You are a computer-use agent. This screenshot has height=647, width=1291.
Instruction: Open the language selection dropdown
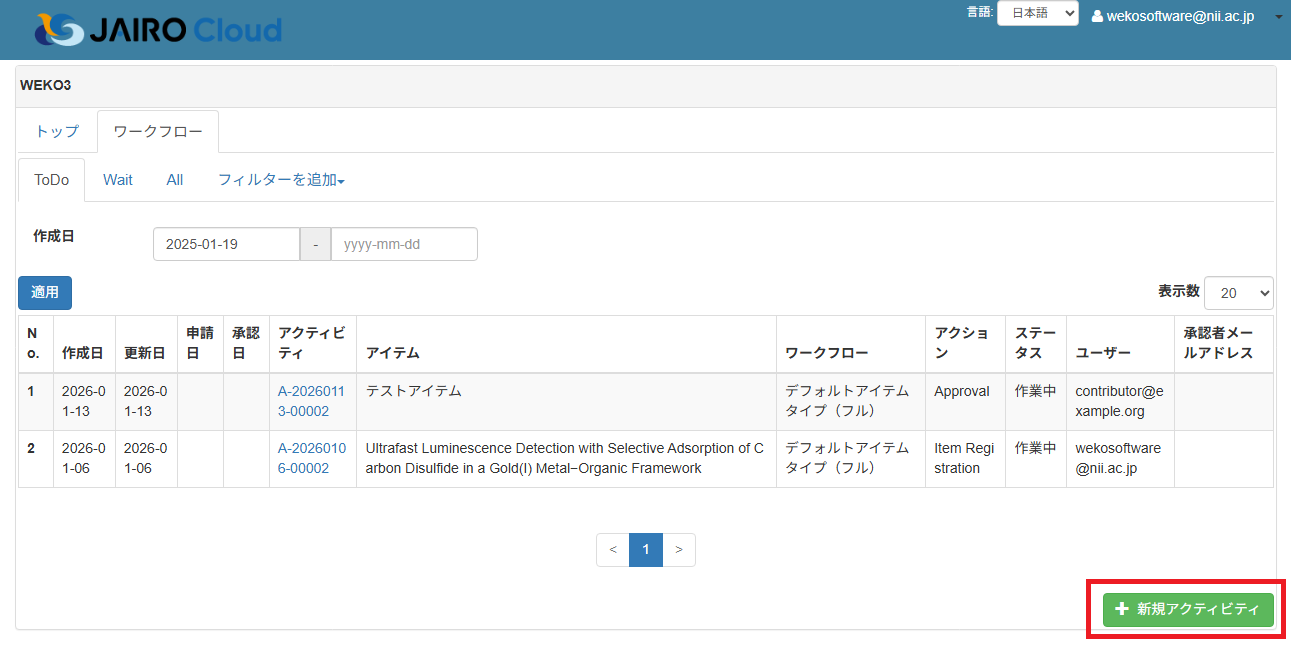pos(1037,14)
